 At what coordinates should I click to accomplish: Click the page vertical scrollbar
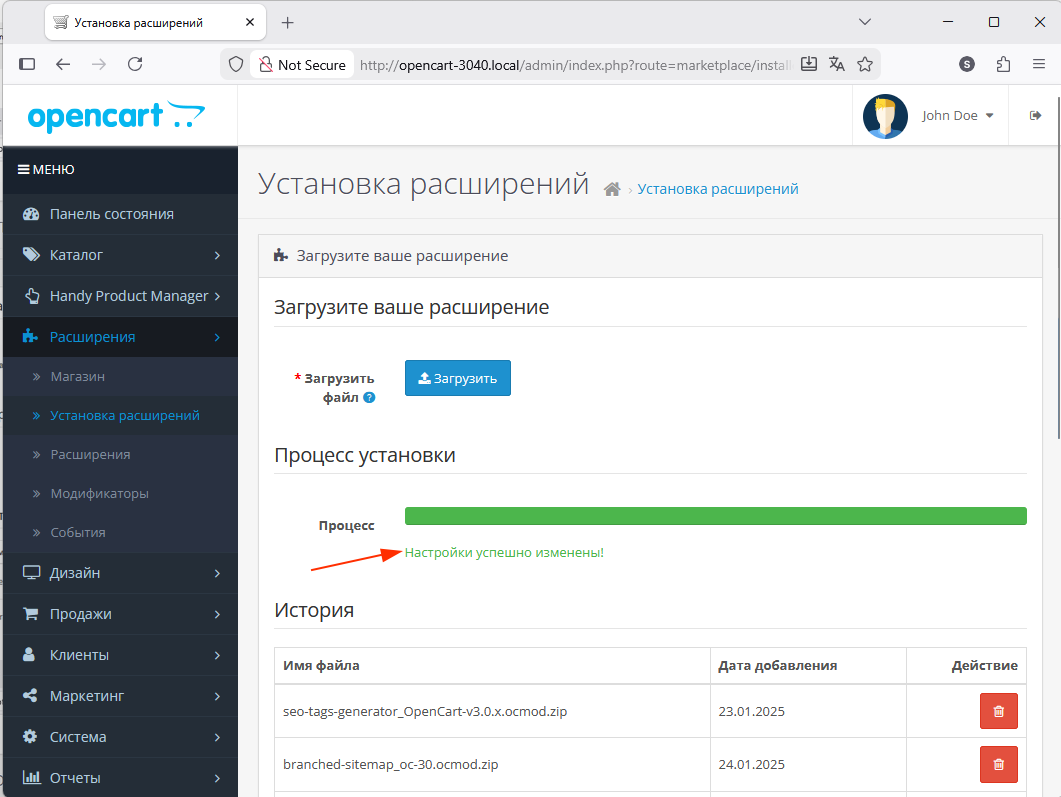coord(1058,268)
